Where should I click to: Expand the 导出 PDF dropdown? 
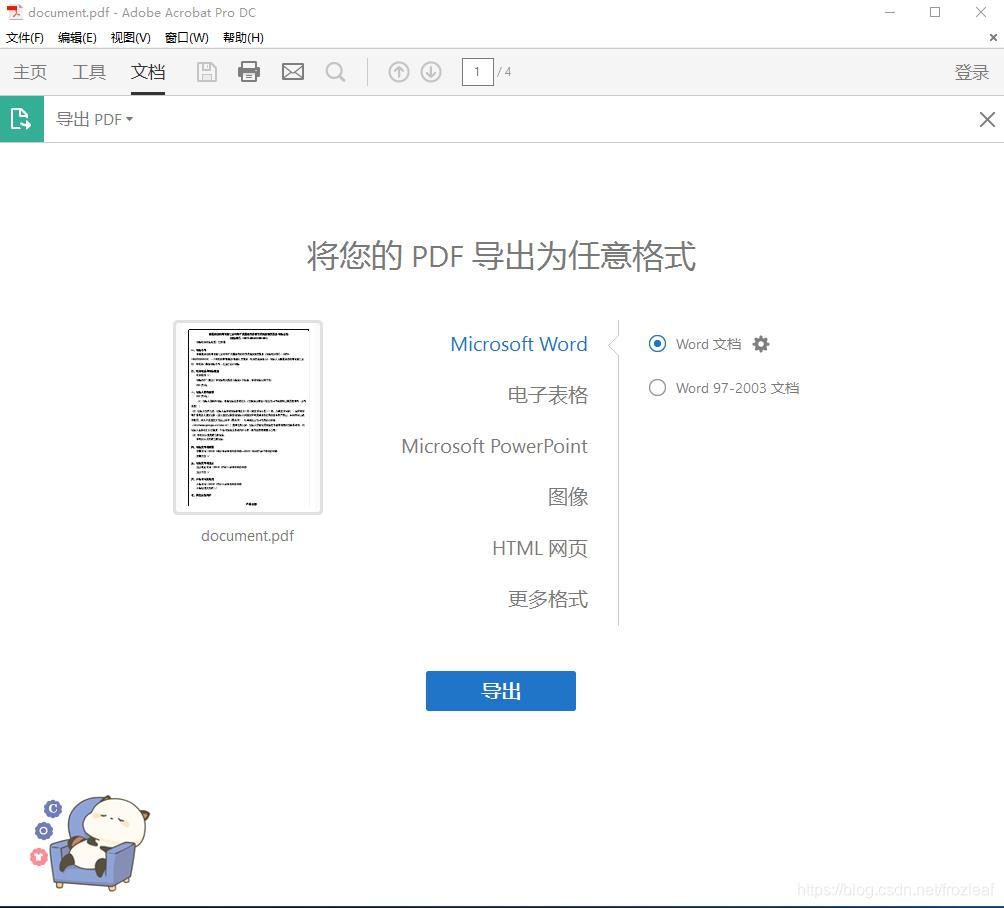coord(95,119)
